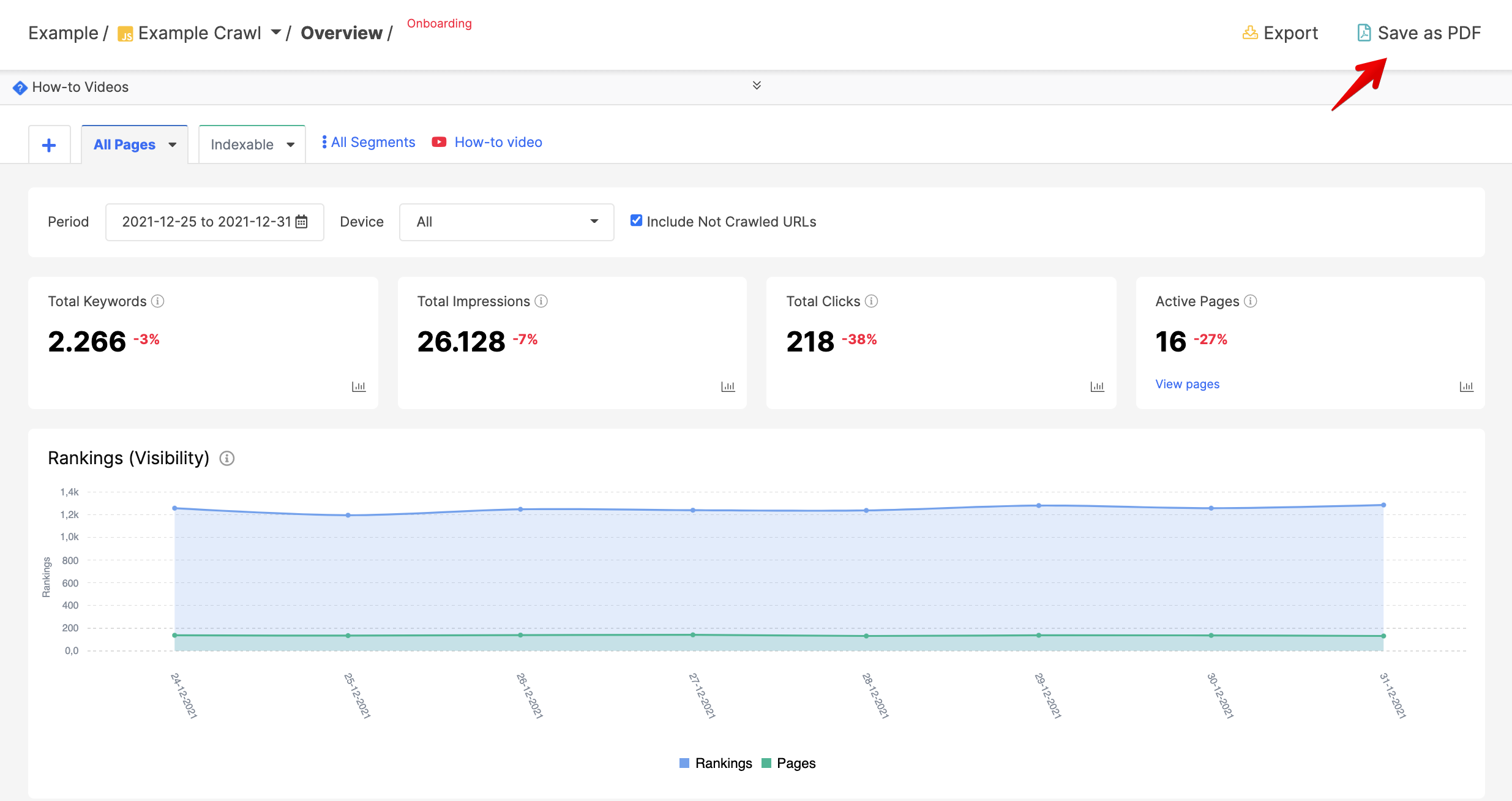This screenshot has width=1512, height=801.
Task: Open chart icon in Total Keywords card
Action: pyautogui.click(x=359, y=386)
